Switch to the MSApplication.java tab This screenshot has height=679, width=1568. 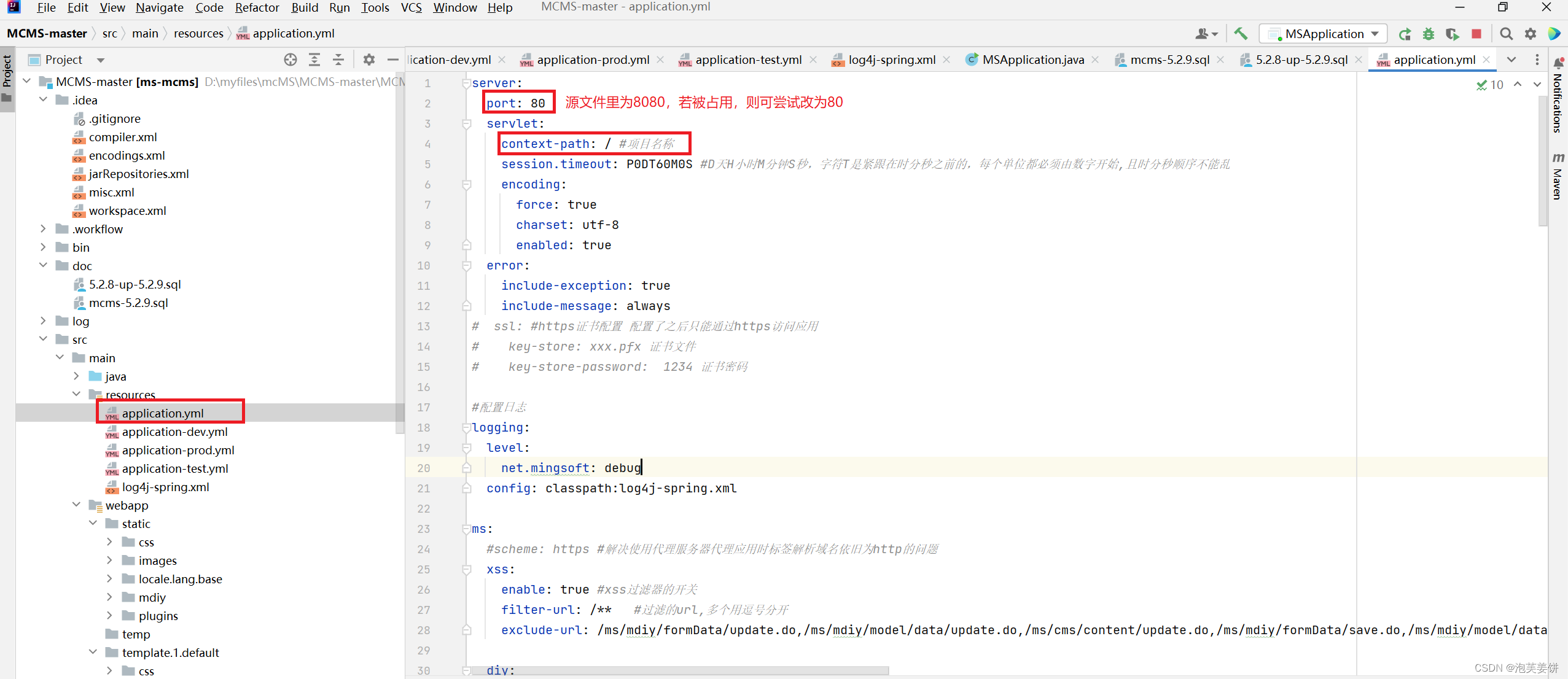(x=1032, y=60)
